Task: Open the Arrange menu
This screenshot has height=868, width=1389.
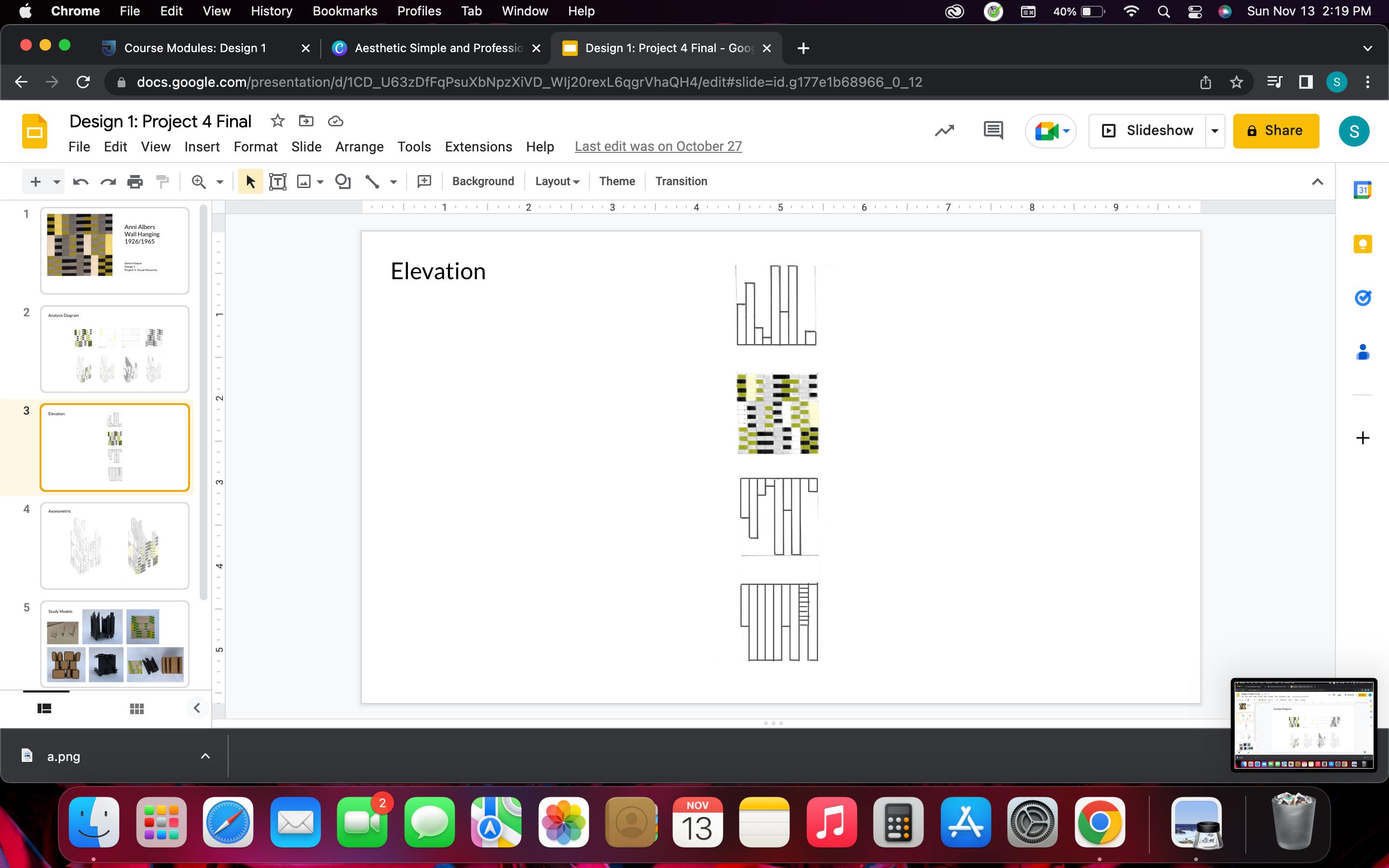Action: [359, 147]
